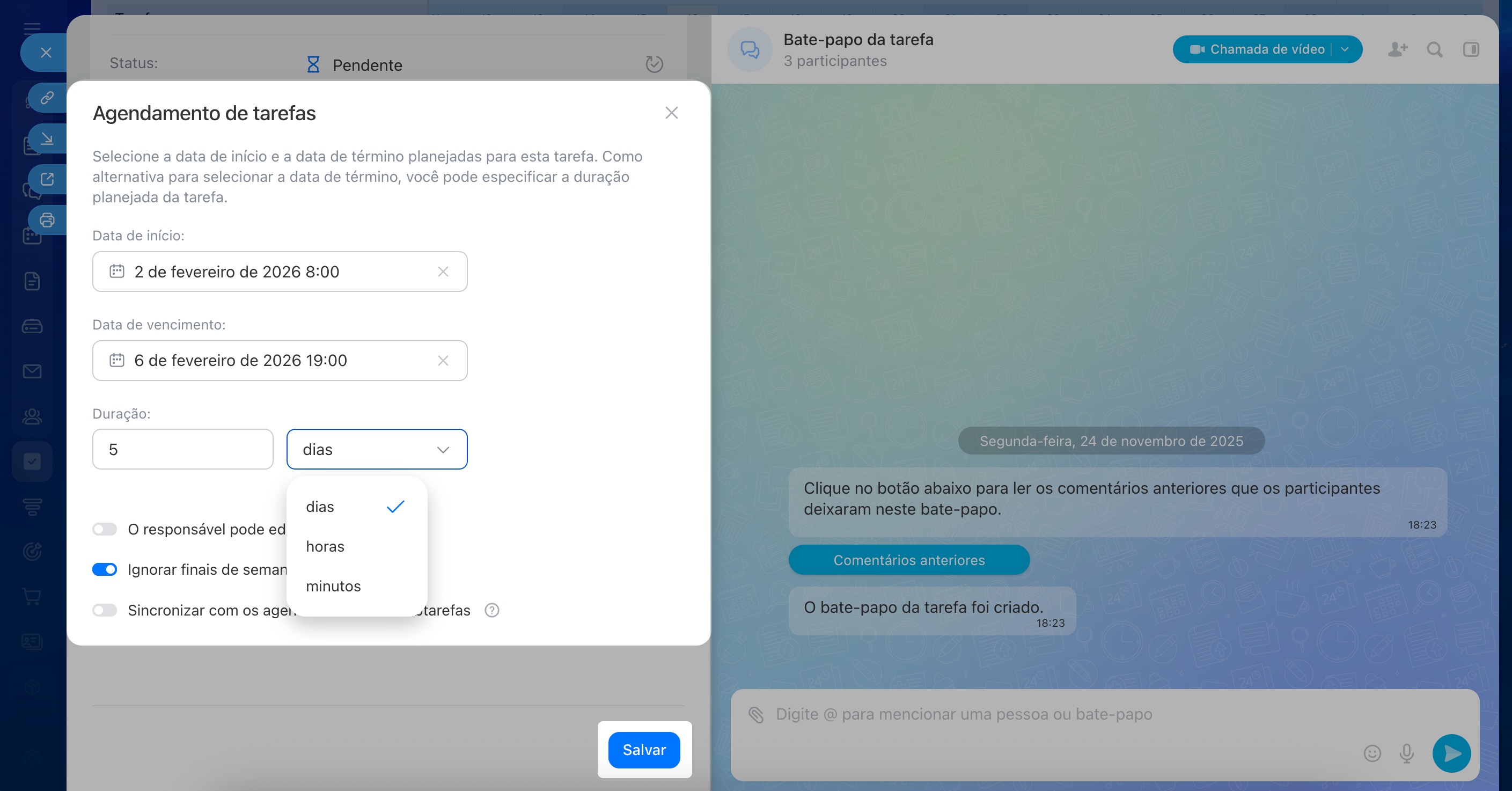Choose 'minutos' from the duration list

[x=333, y=586]
